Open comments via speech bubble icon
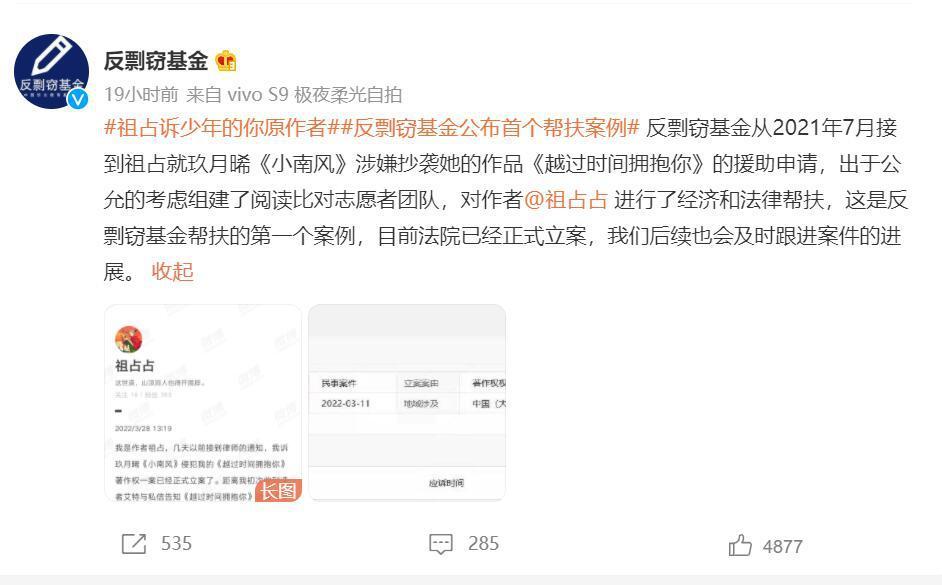Screen dimensions: 942x585 [x=440, y=544]
